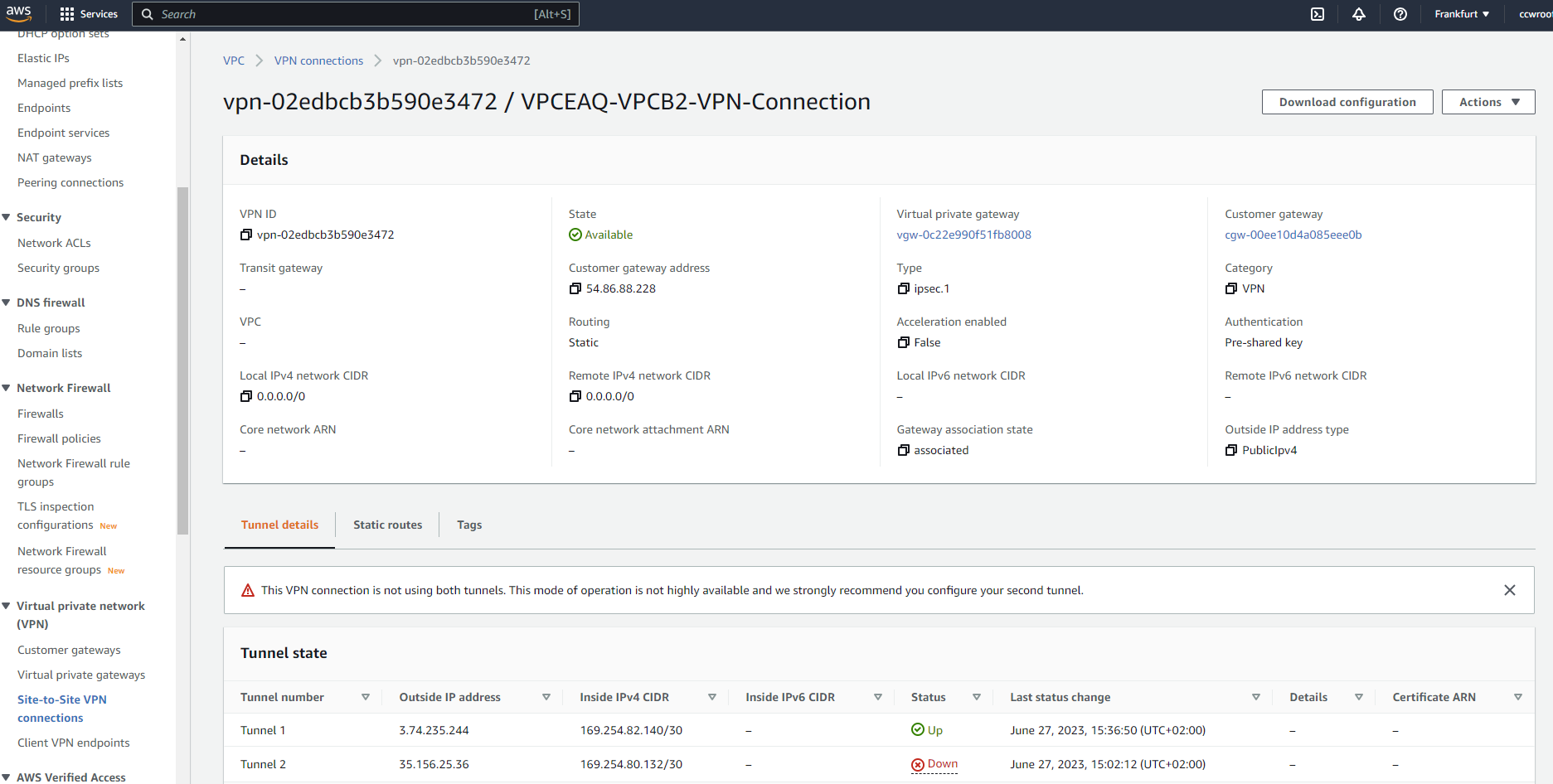Open Domain lists in sidebar

50,353
